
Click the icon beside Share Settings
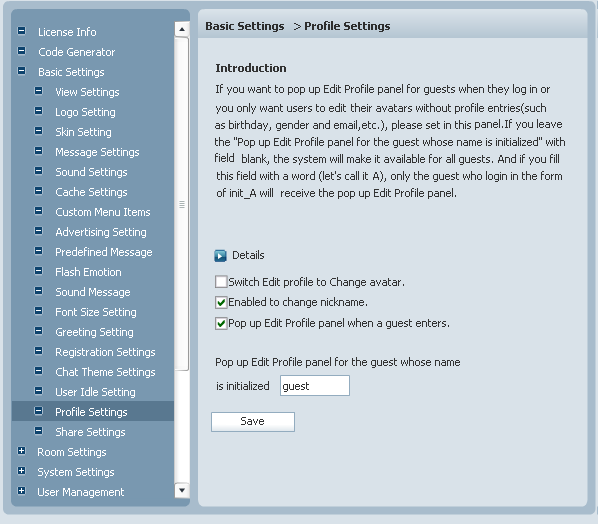pos(39,431)
